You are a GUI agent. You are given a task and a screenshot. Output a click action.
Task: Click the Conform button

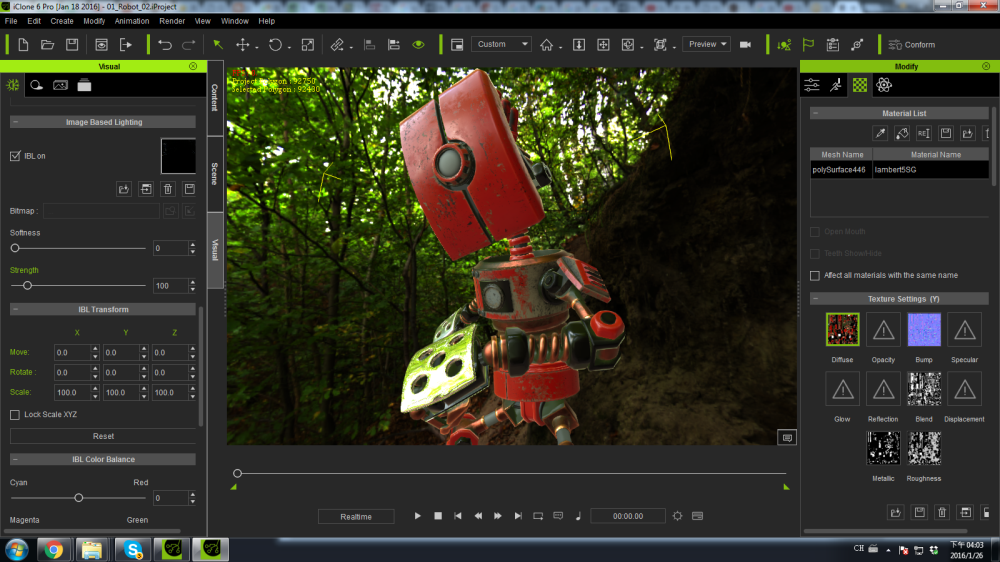pos(911,45)
